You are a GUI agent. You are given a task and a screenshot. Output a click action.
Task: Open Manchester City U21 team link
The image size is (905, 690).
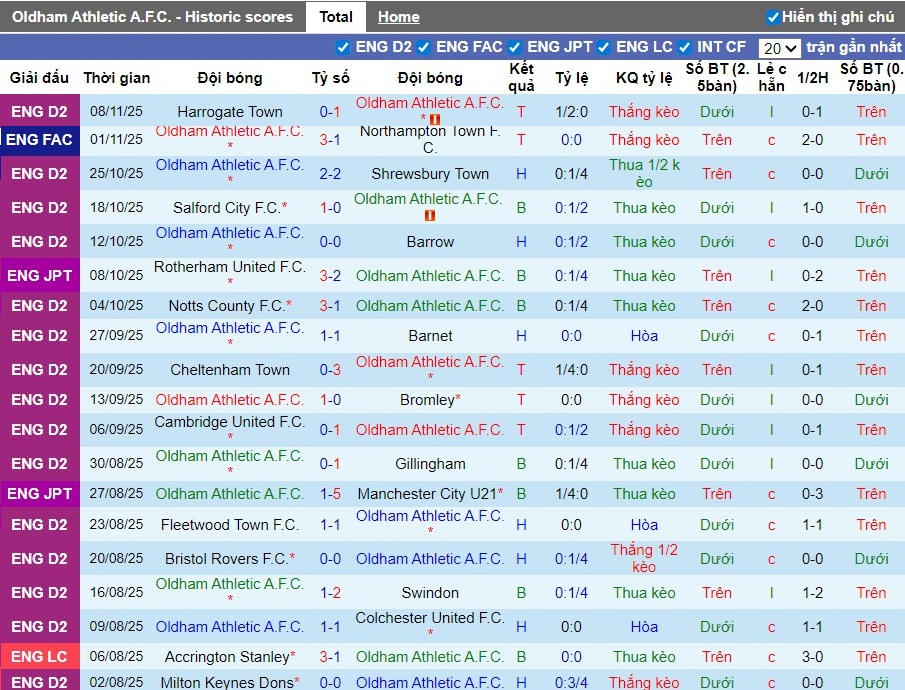click(x=427, y=494)
